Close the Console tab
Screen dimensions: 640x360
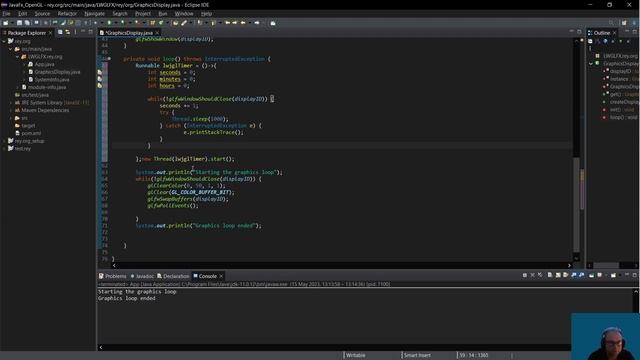(221, 276)
